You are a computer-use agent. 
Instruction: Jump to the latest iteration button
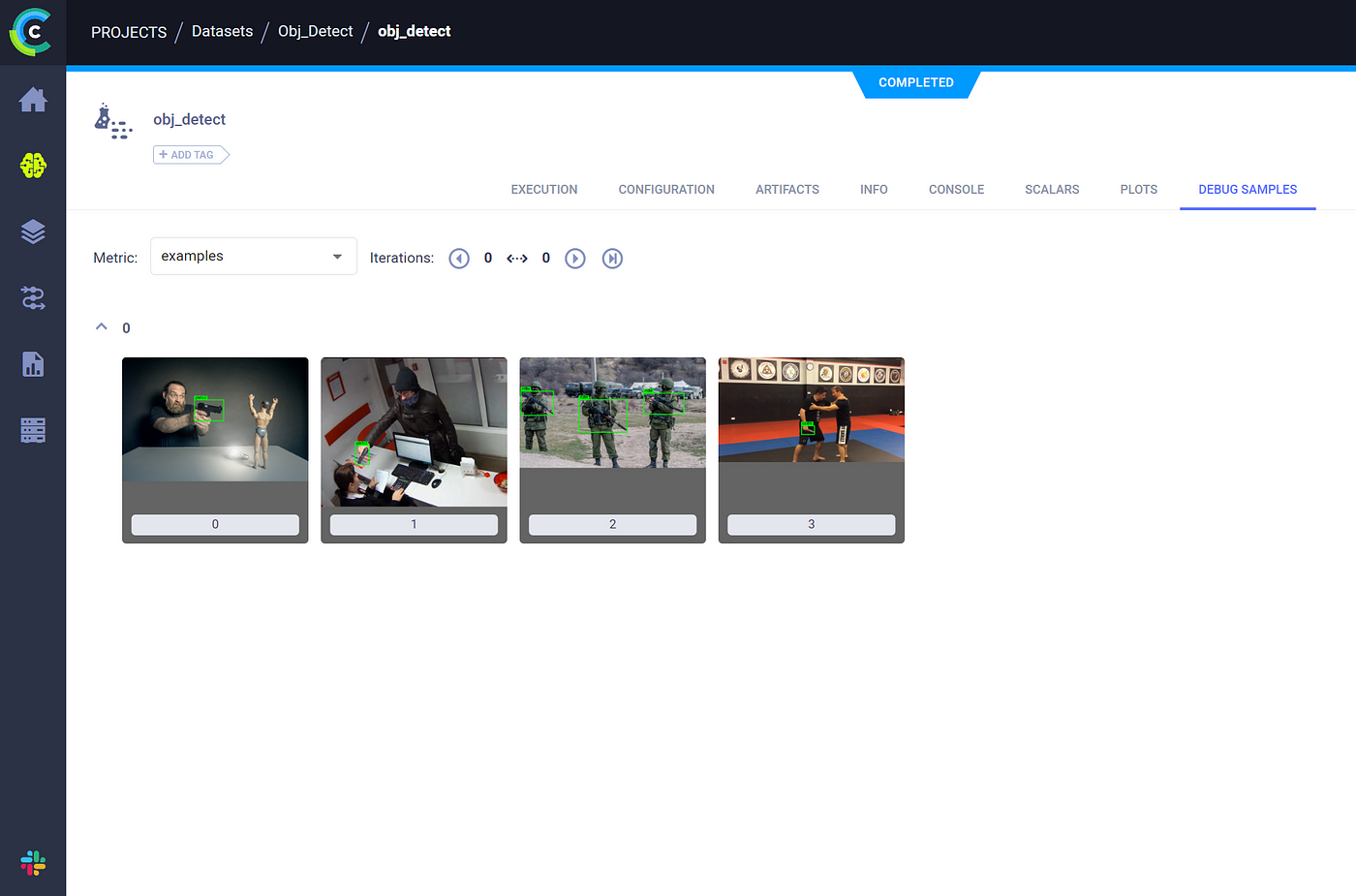[612, 259]
